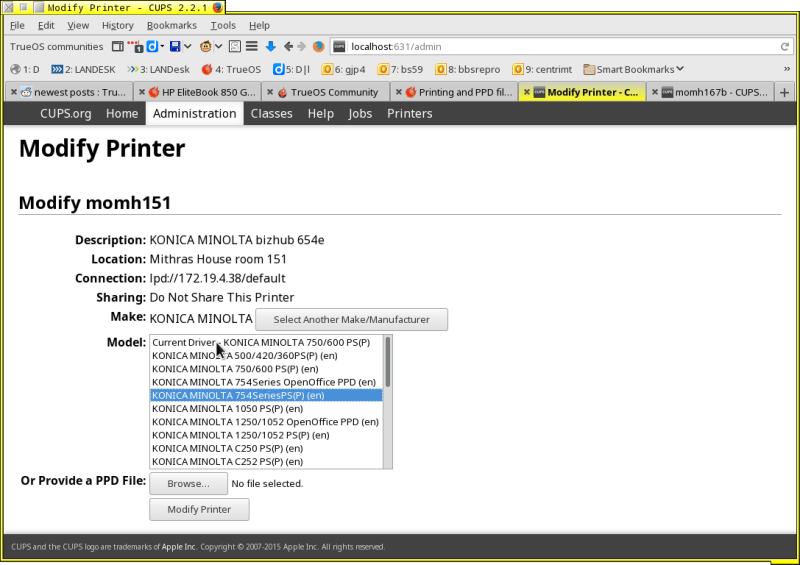Image resolution: width=800 pixels, height=565 pixels.
Task: Click the 'Apple Inc.' footer link
Action: (x=179, y=547)
